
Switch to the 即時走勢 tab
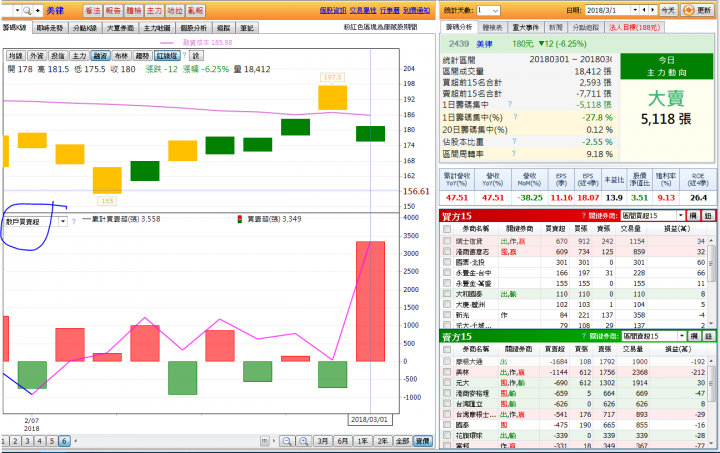pos(50,28)
